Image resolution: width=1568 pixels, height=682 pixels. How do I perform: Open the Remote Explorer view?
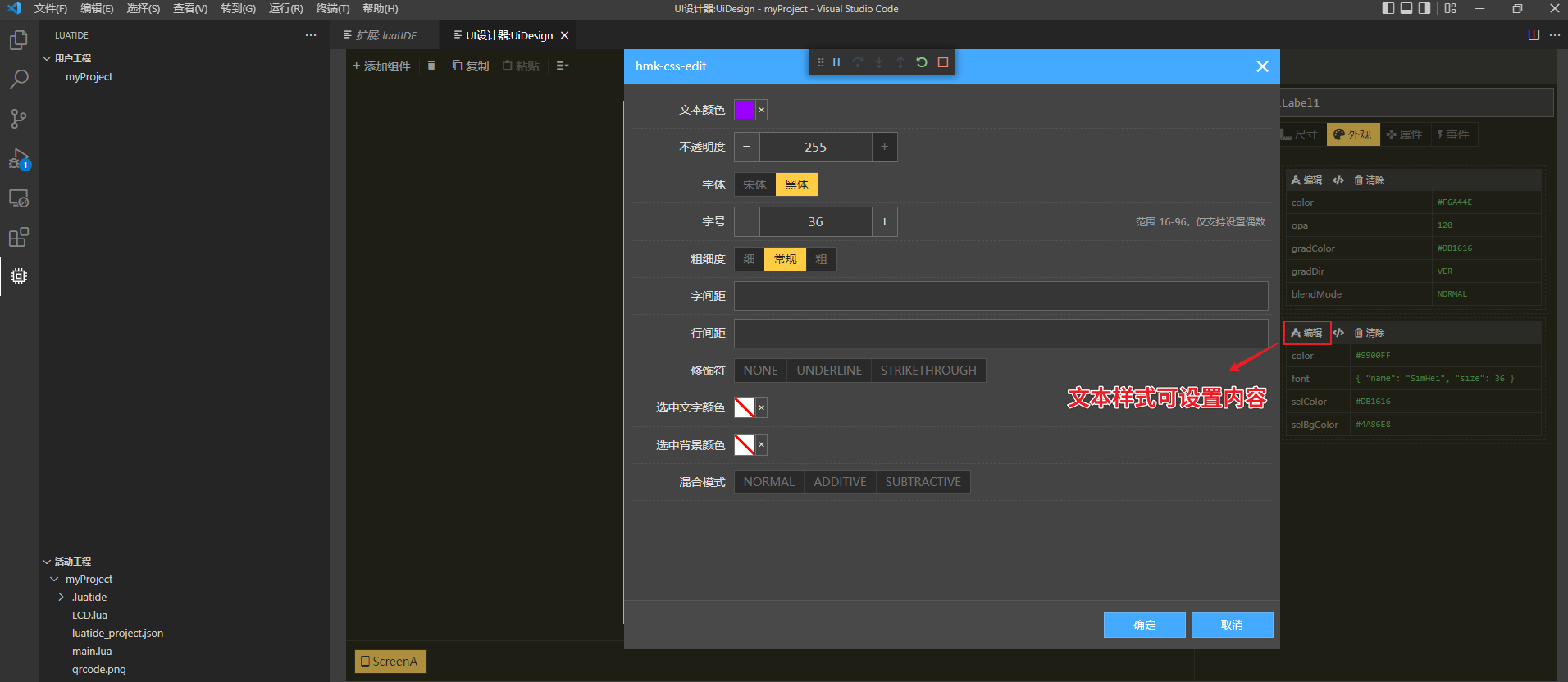coord(19,198)
